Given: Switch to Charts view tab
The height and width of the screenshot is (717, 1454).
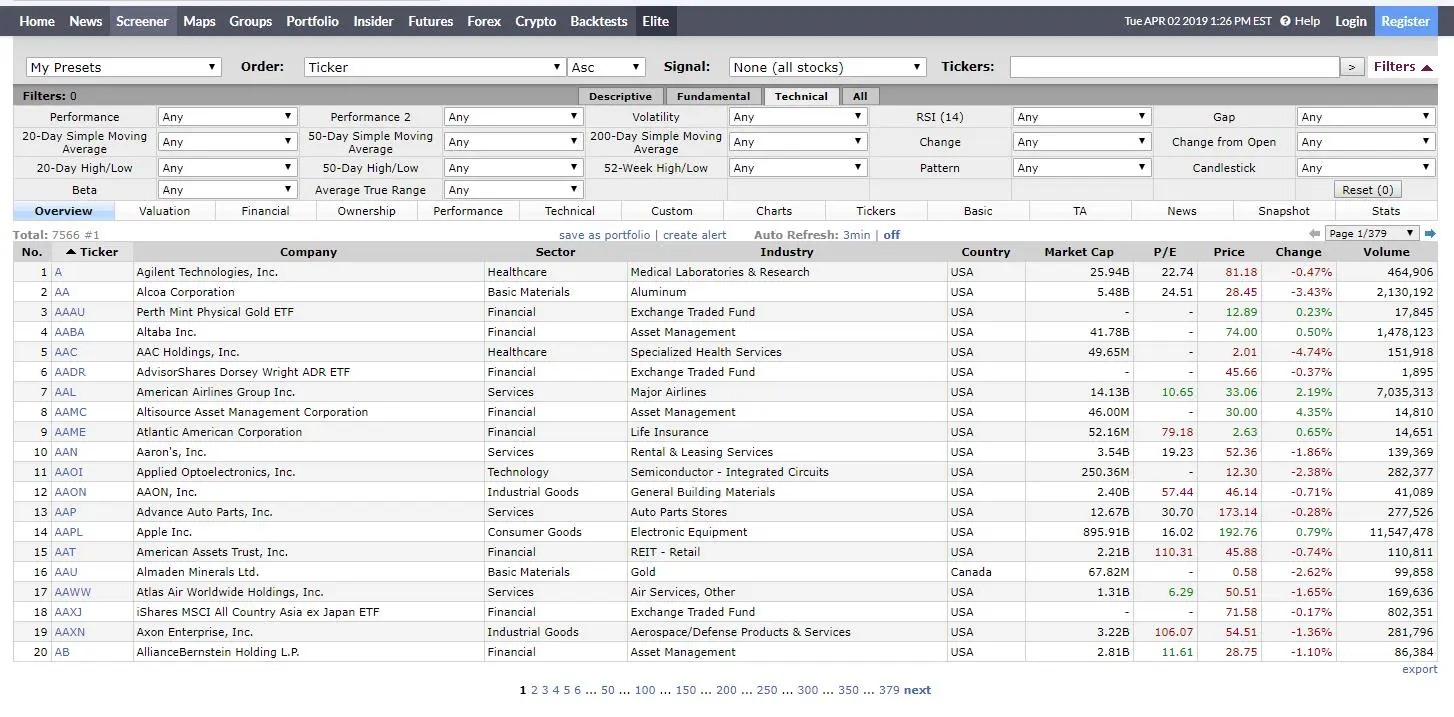Looking at the screenshot, I should coord(774,211).
